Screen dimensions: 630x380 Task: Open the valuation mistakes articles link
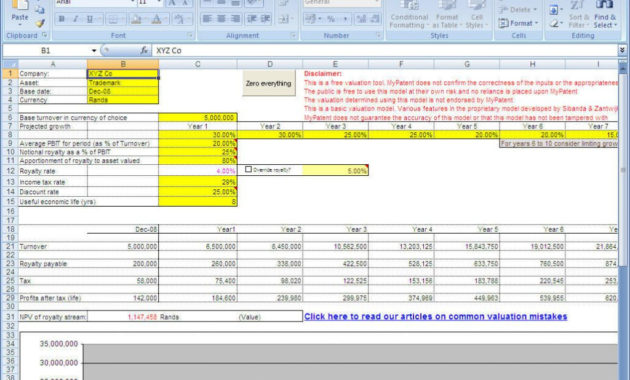coord(436,317)
